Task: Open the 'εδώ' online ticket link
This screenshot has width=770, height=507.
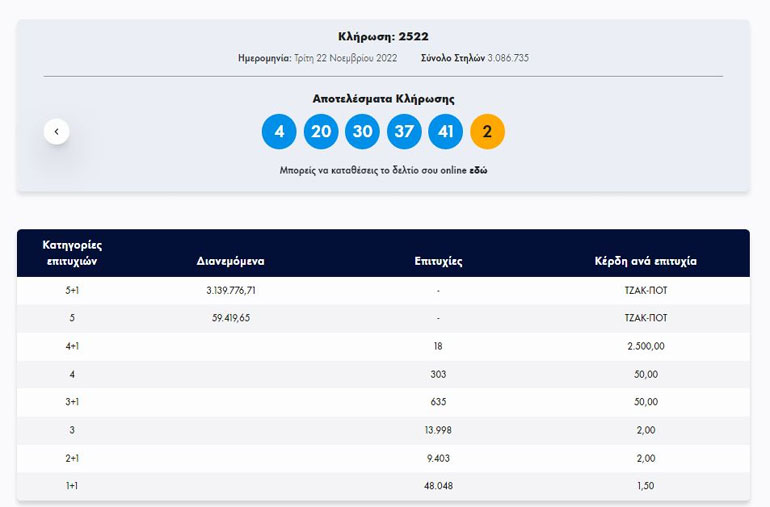Action: (478, 171)
